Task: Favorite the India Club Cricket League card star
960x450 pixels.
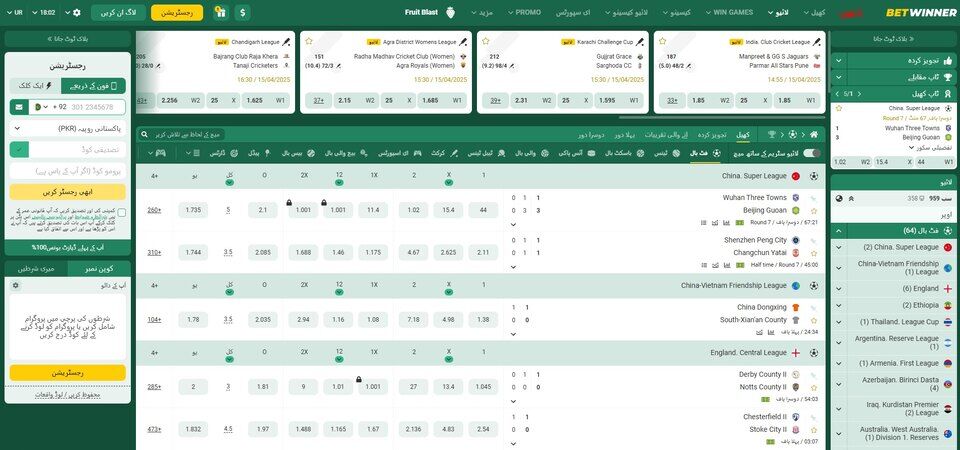Action: [662, 41]
